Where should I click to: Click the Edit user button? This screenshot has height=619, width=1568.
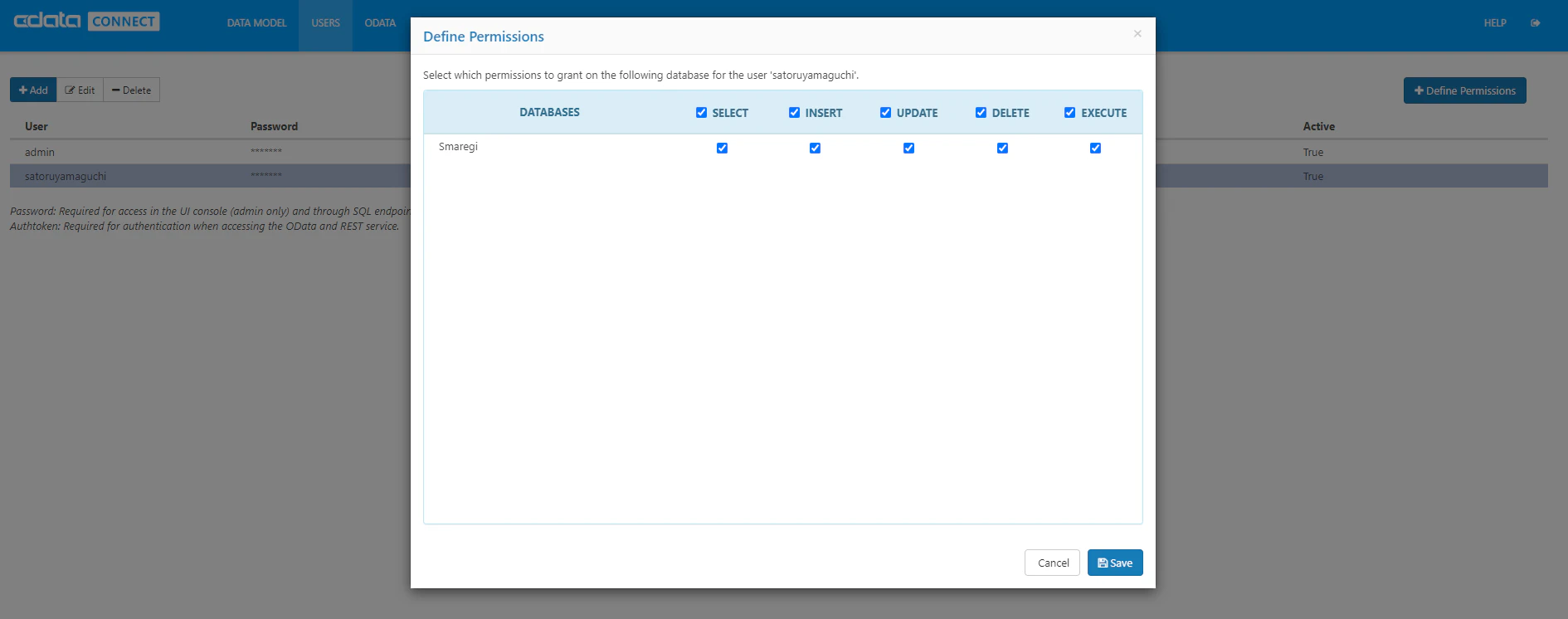(x=80, y=90)
